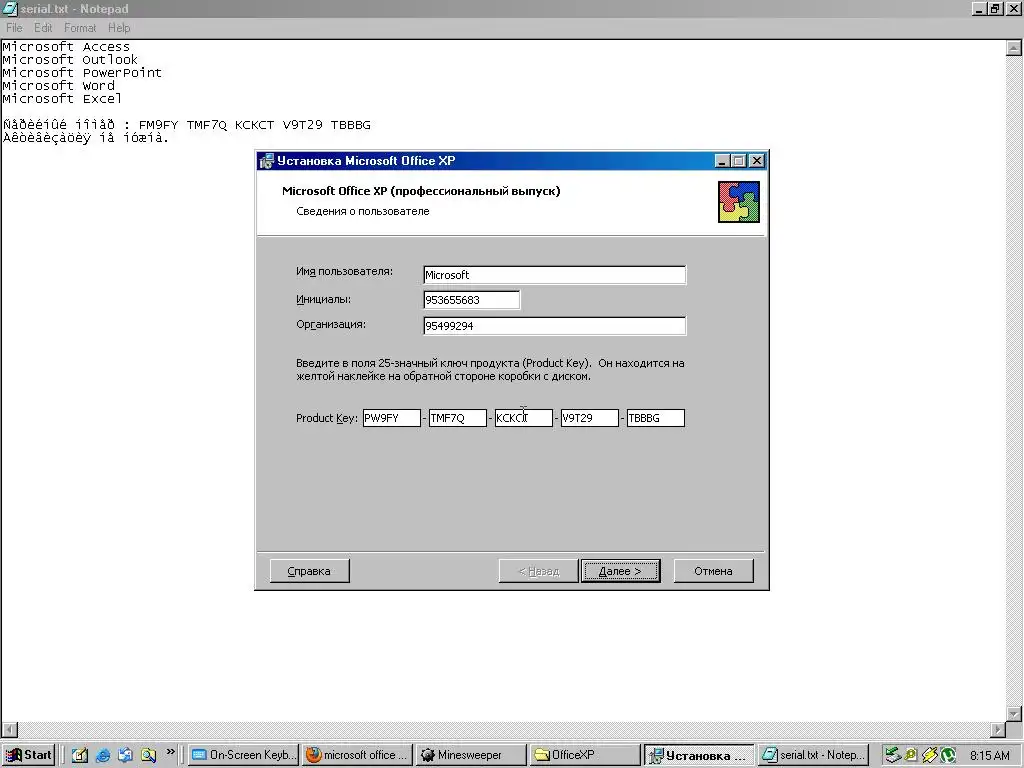Click Microsoft Word line in Notepad
This screenshot has width=1024, height=768.
click(x=58, y=86)
